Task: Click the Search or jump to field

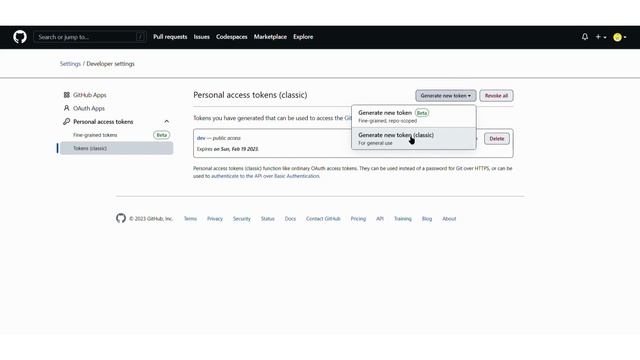Action: click(x=90, y=37)
